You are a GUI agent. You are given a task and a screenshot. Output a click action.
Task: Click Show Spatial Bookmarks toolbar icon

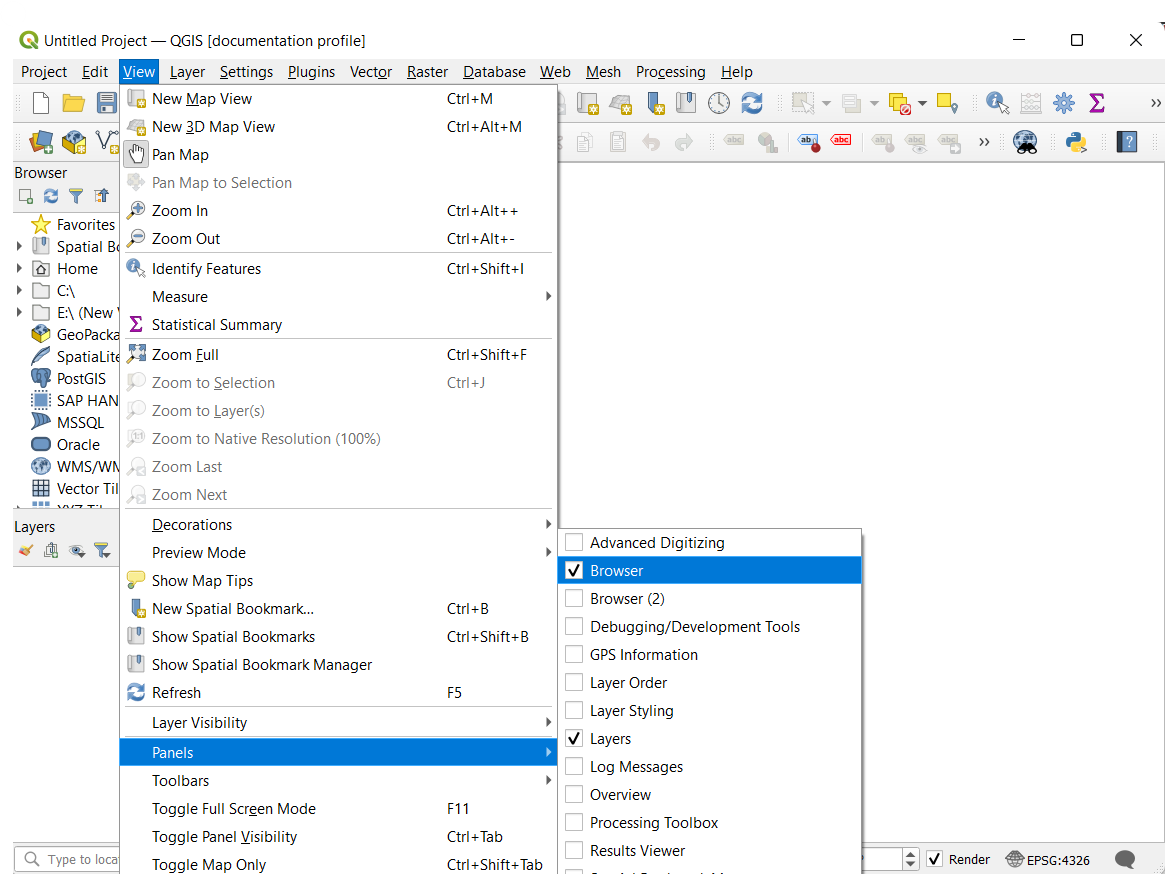click(x=686, y=103)
